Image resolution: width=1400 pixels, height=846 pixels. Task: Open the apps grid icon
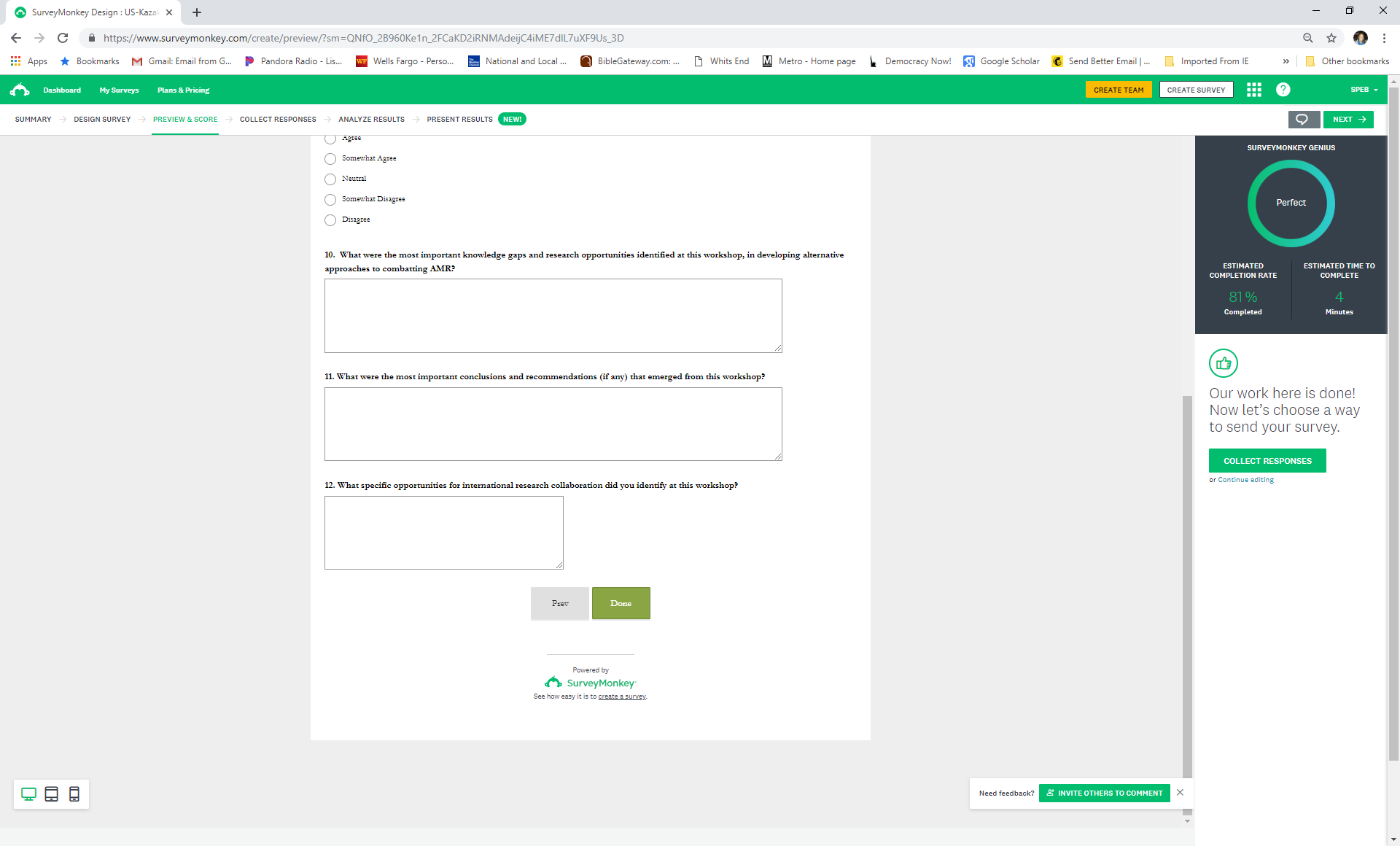[x=1254, y=90]
